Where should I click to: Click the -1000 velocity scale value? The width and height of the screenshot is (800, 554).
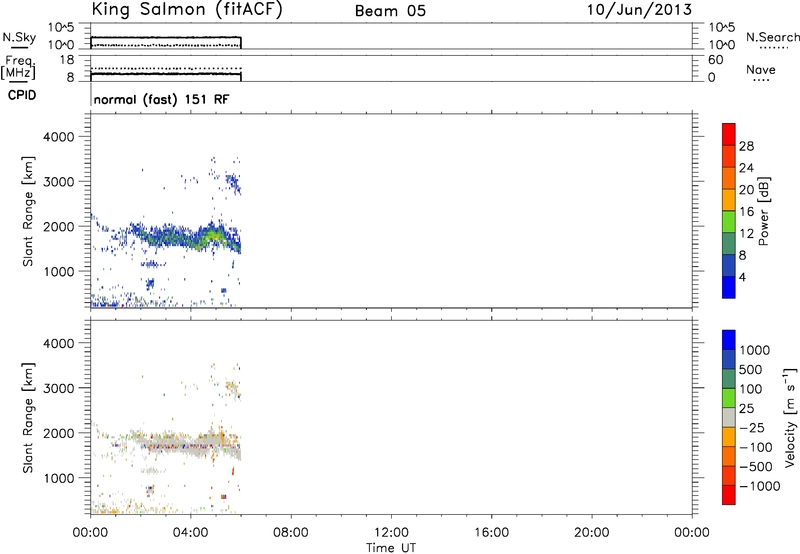[x=760, y=486]
